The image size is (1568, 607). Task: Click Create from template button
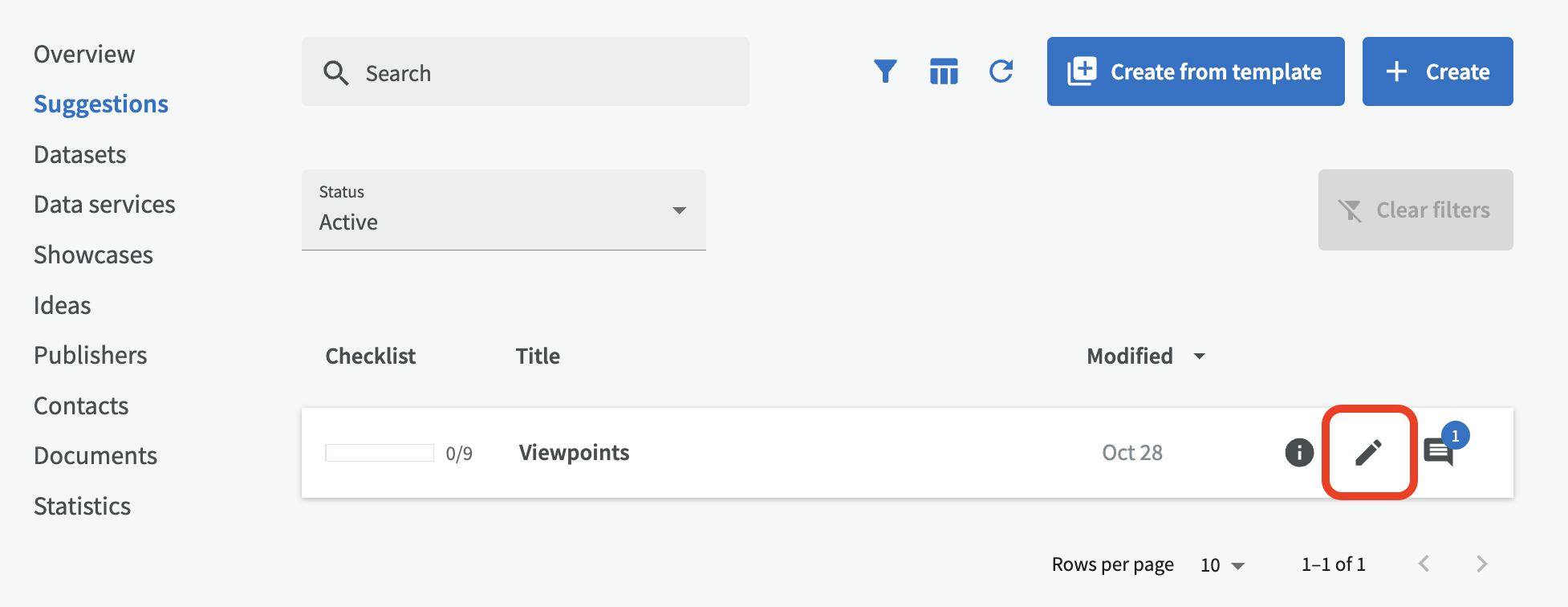[1195, 71]
